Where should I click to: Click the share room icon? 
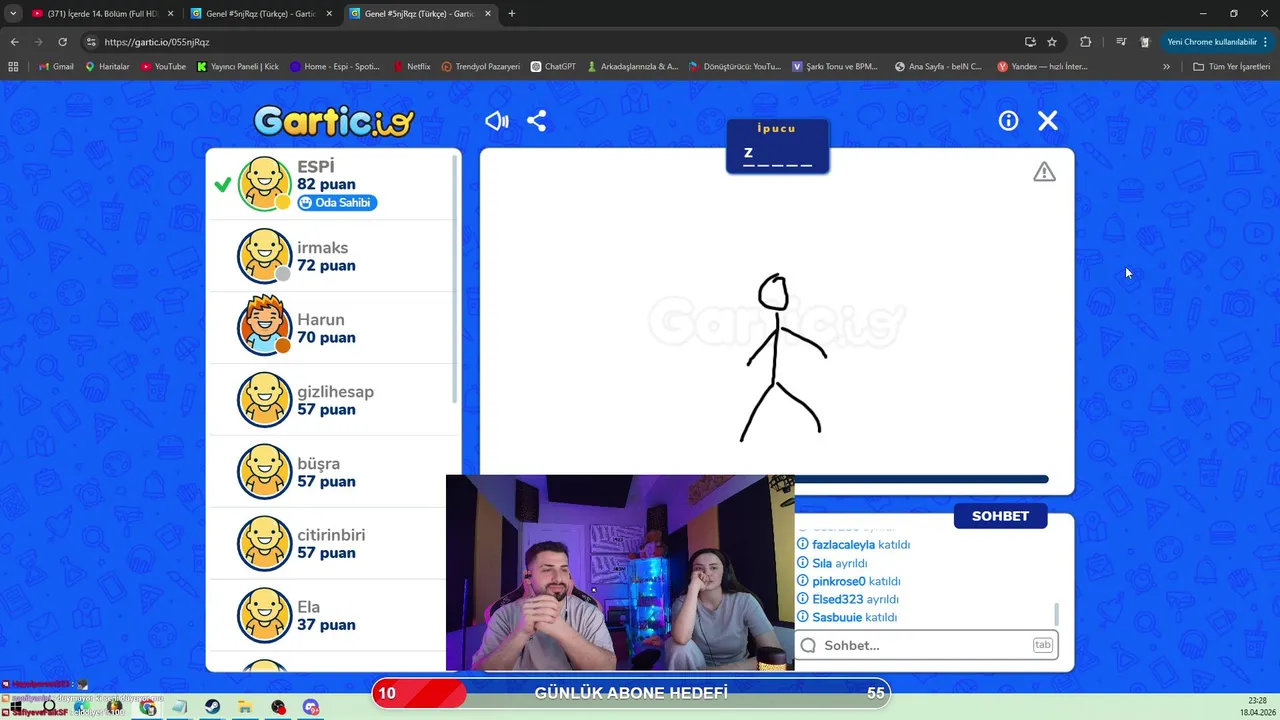(537, 121)
